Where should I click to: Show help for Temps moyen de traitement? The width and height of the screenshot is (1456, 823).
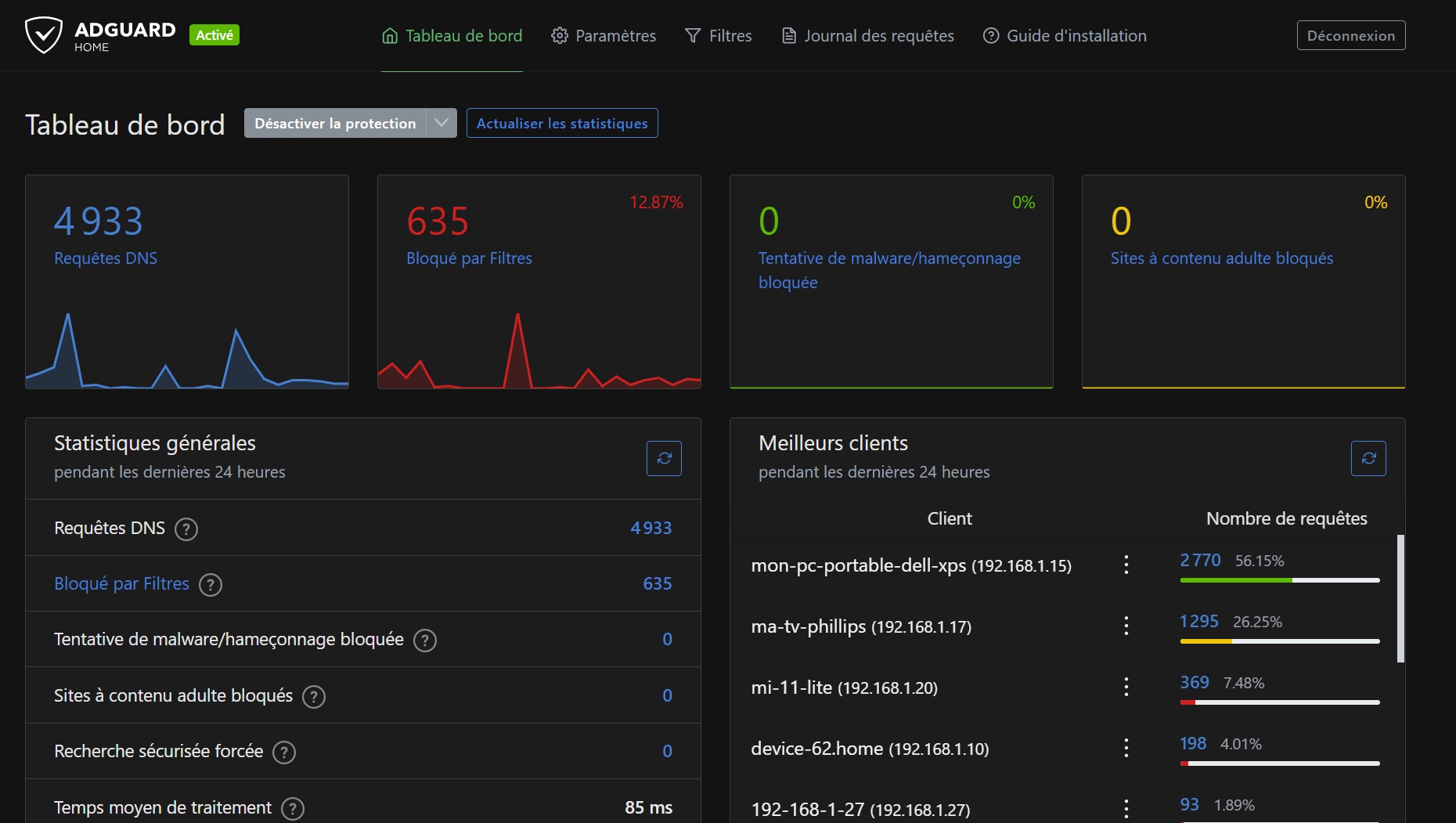tap(293, 809)
